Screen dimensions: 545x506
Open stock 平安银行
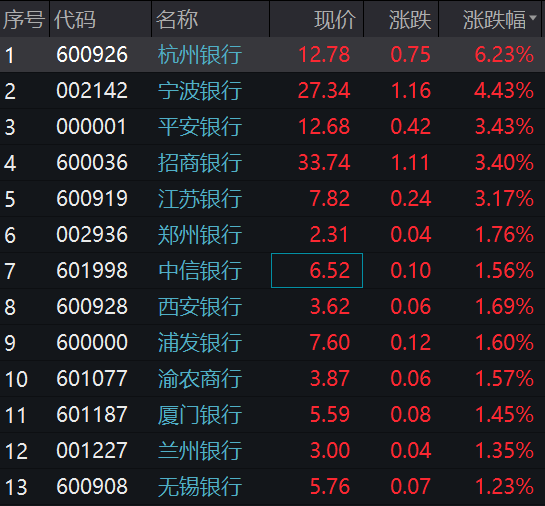[200, 127]
